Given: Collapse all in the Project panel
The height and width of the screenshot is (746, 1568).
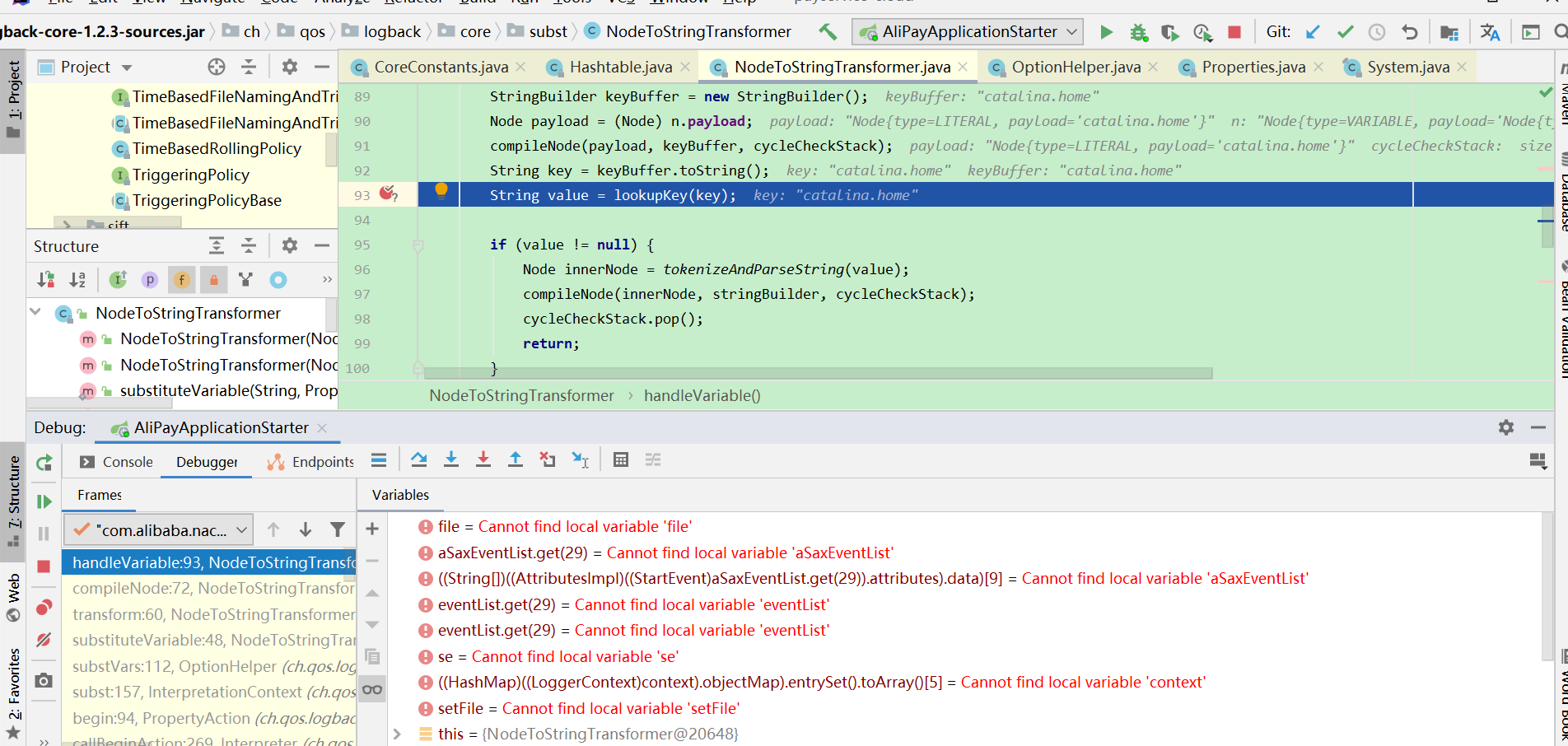Looking at the screenshot, I should pos(249,67).
